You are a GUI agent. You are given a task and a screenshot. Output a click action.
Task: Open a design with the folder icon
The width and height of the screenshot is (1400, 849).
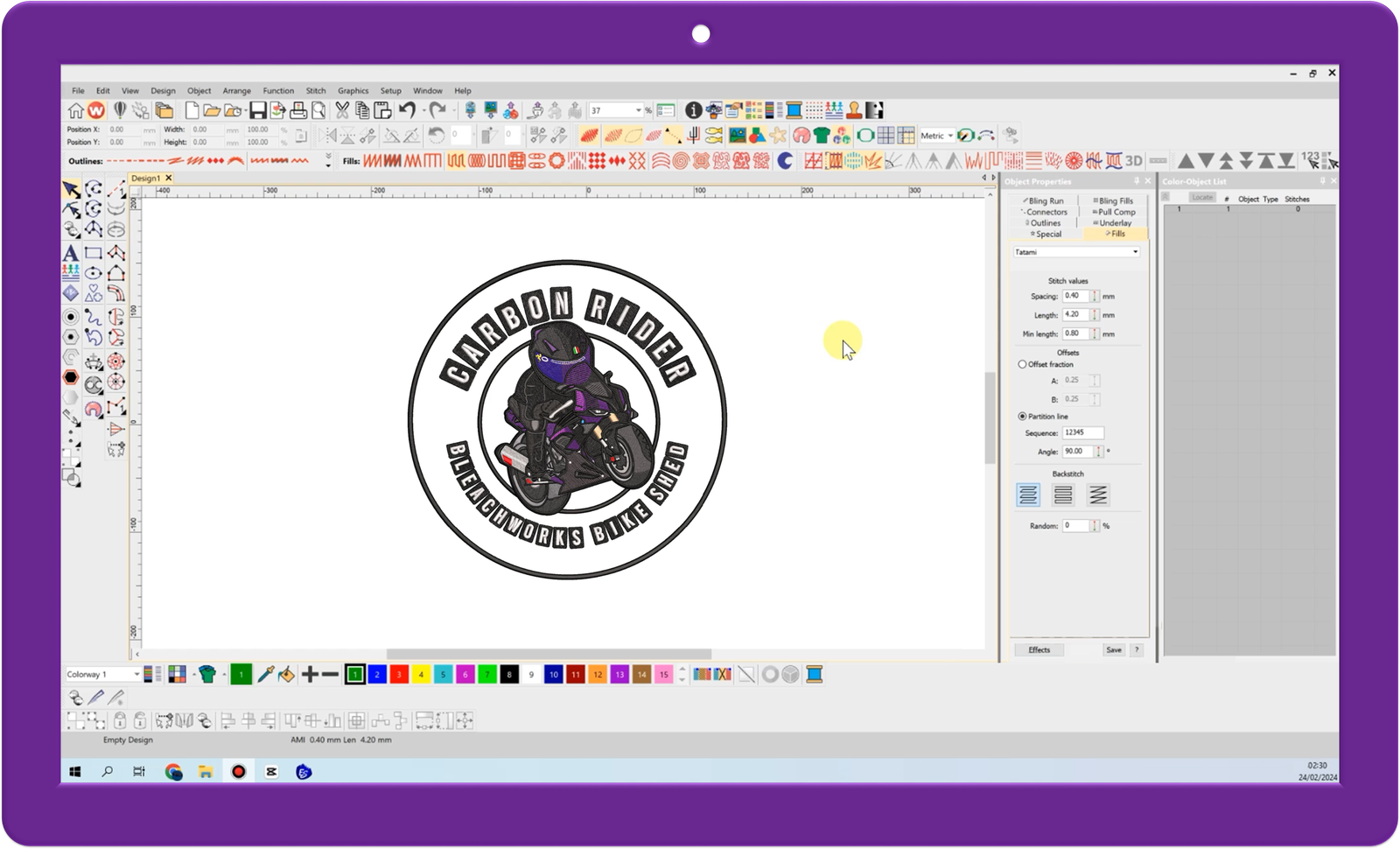(x=212, y=110)
